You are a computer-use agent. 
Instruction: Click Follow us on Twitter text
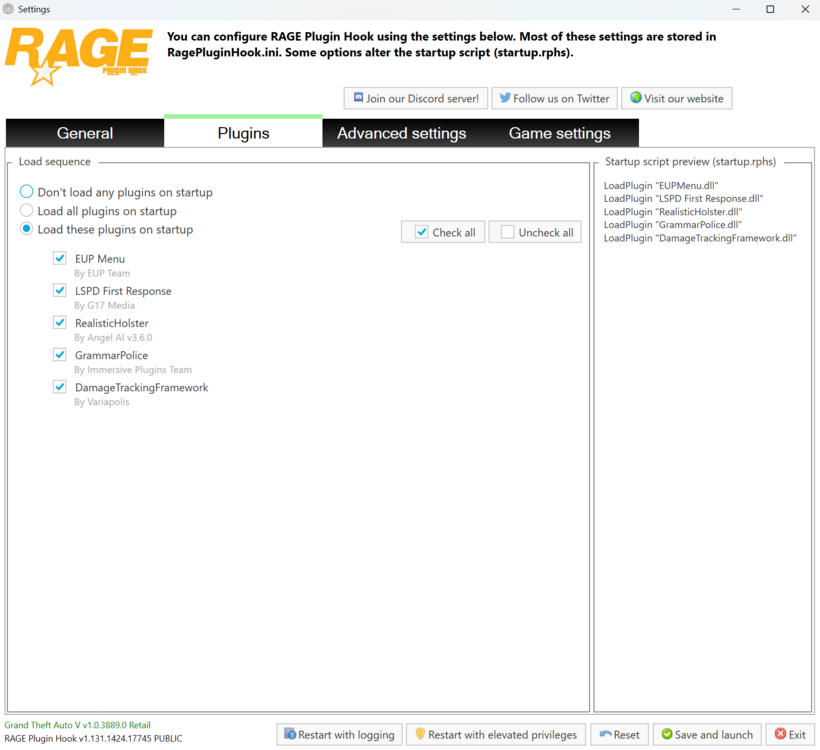[561, 98]
